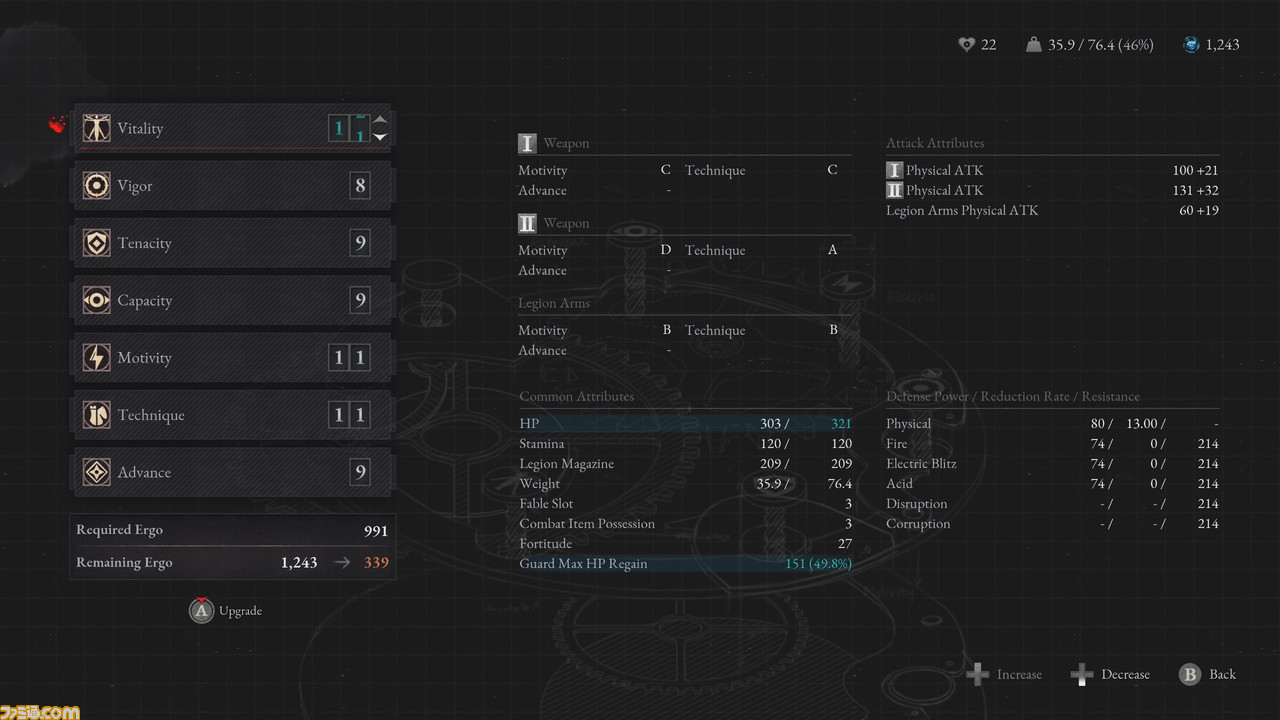Select the Advance stat icon
Screen dimensions: 1280x720
pos(96,472)
